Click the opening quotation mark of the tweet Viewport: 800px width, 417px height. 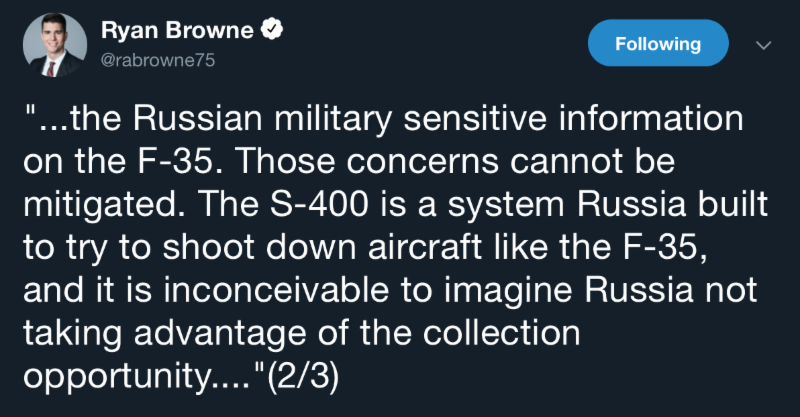[29, 115]
